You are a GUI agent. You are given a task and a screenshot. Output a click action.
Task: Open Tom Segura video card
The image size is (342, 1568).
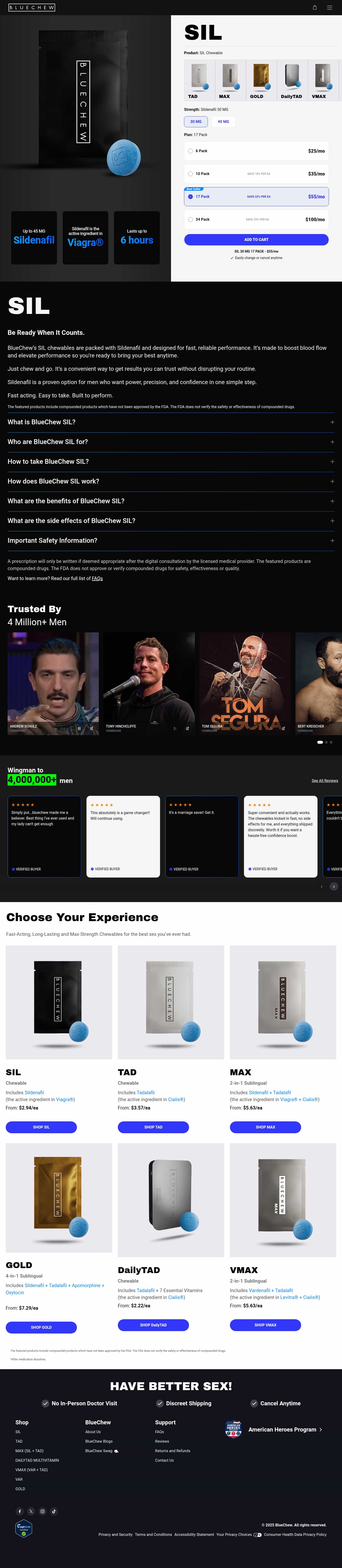(245, 684)
